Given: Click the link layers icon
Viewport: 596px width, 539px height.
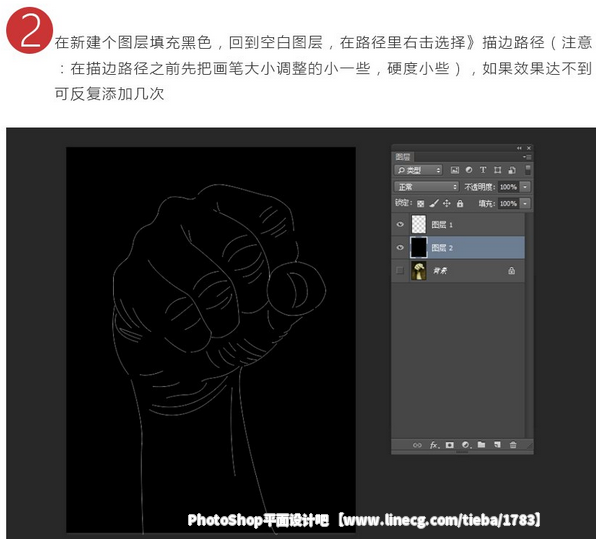Looking at the screenshot, I should (417, 445).
